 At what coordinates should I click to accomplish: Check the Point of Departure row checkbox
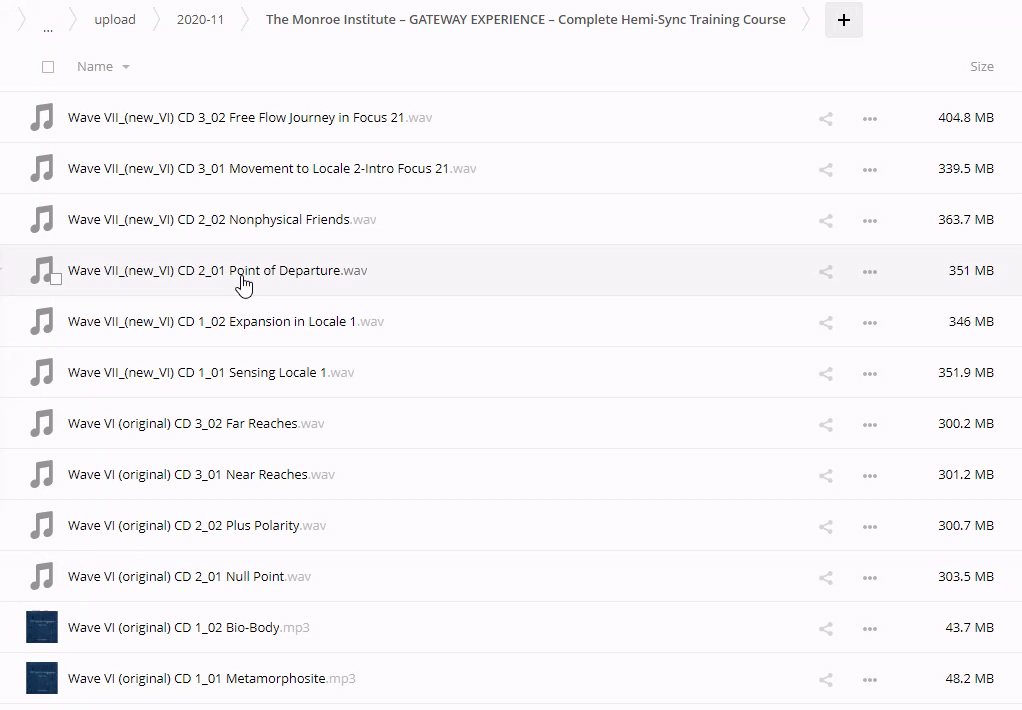[x=56, y=279]
